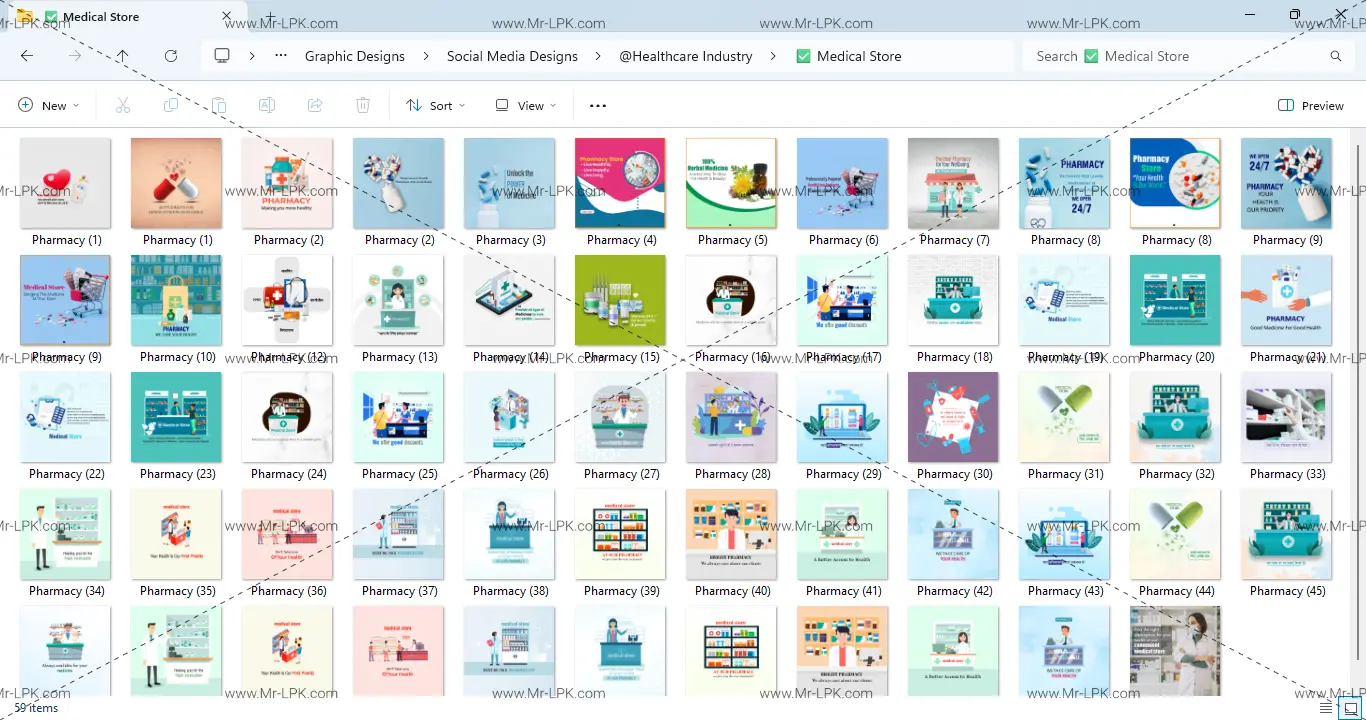Toggle the Preview pane

(x=1311, y=105)
